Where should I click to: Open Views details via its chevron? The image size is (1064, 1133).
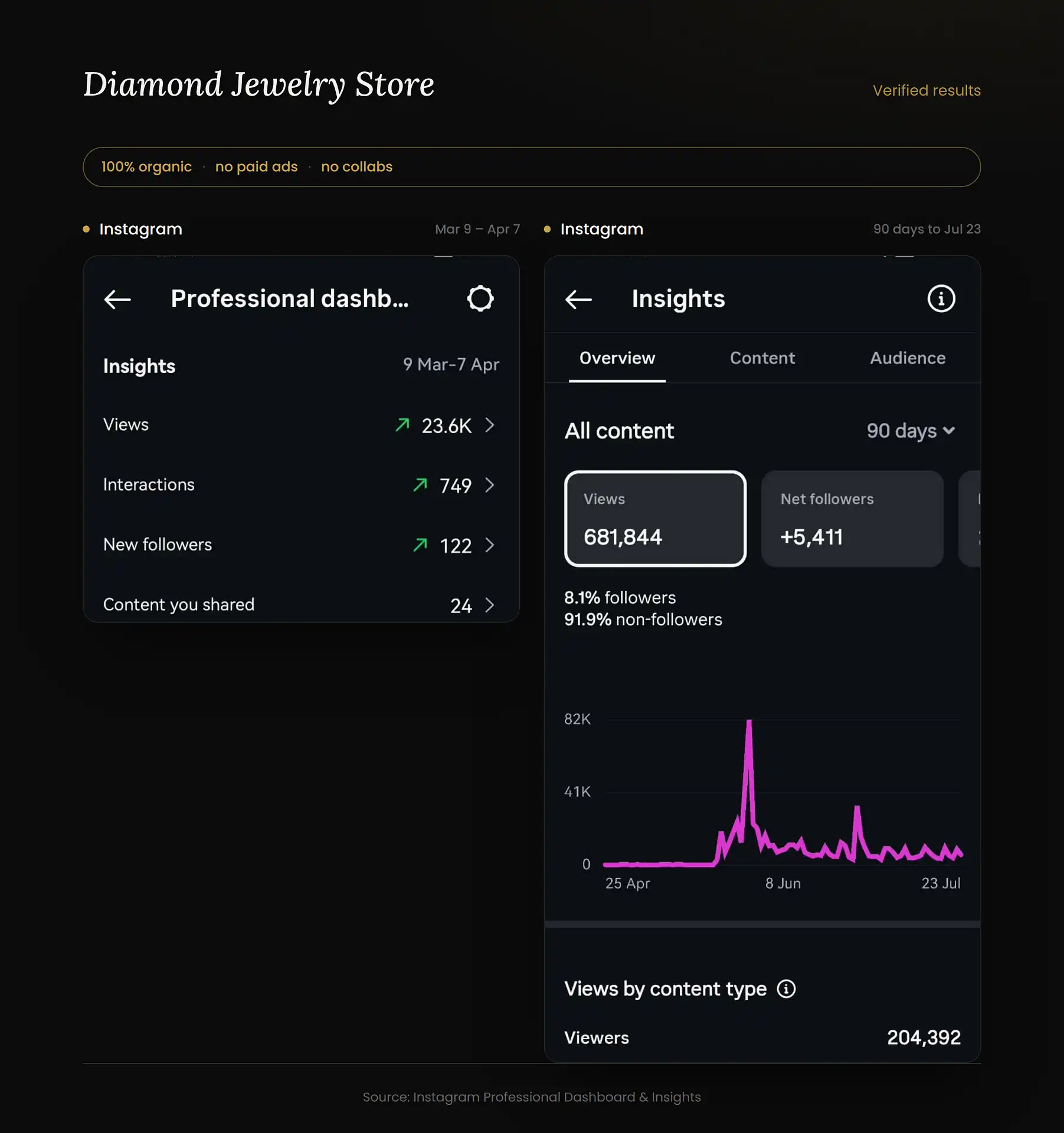click(x=489, y=425)
